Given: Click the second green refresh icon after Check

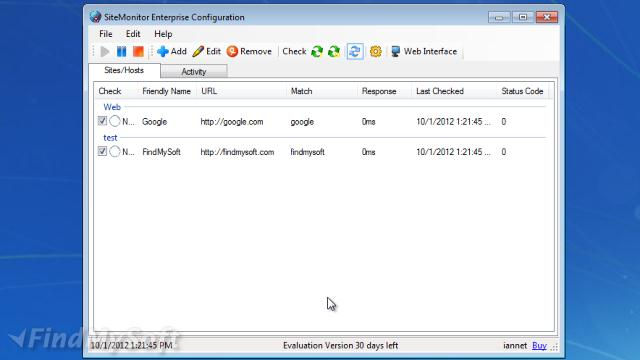Looking at the screenshot, I should pos(334,51).
